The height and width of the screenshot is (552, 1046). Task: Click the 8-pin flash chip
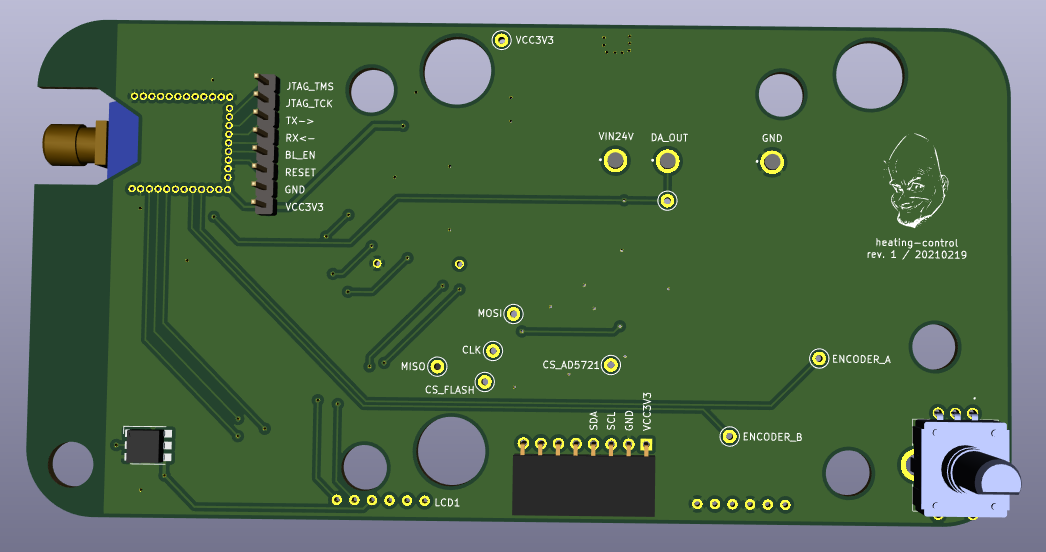tap(147, 445)
